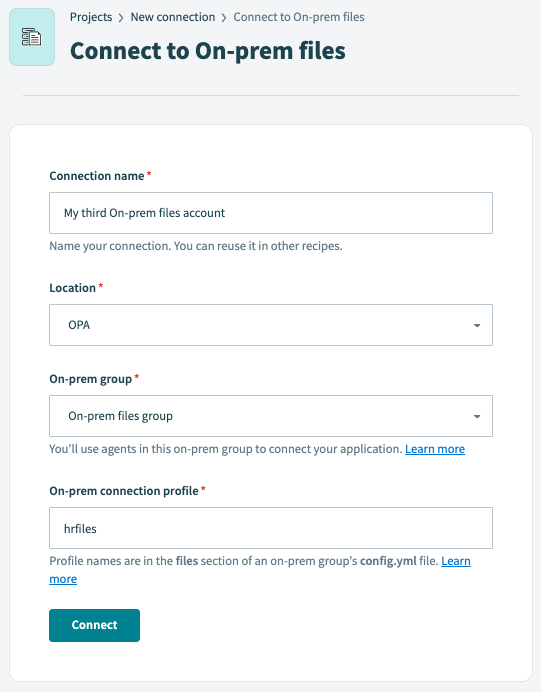
Task: Focus the Connection name input field
Action: click(x=271, y=213)
